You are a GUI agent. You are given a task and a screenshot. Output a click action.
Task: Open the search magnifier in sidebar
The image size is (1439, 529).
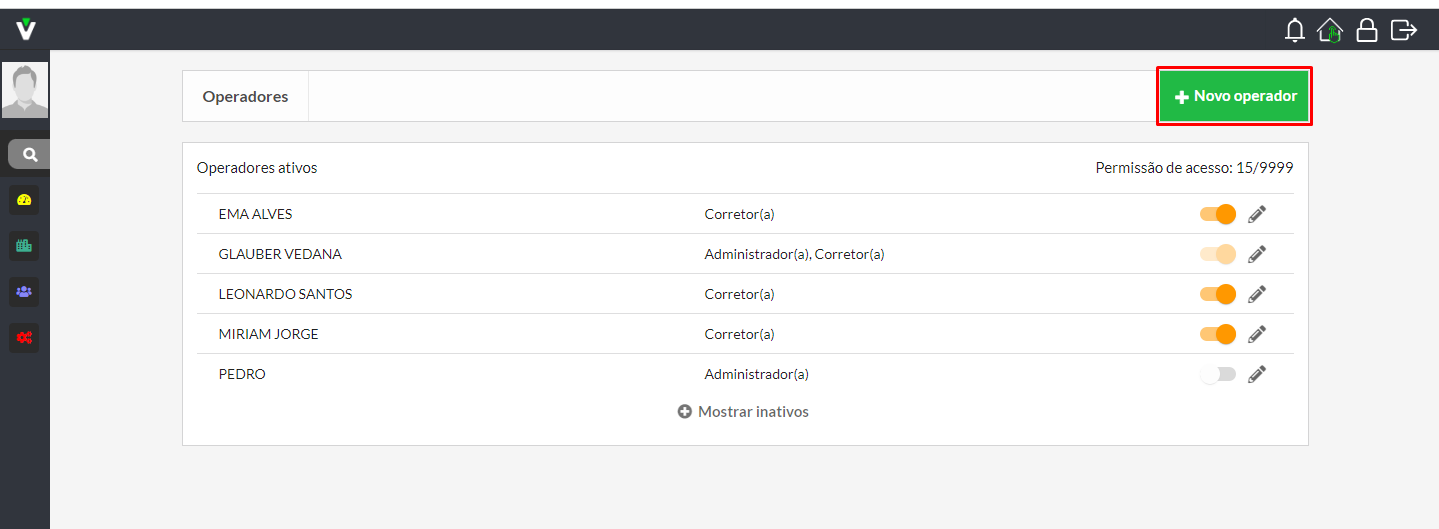point(30,154)
